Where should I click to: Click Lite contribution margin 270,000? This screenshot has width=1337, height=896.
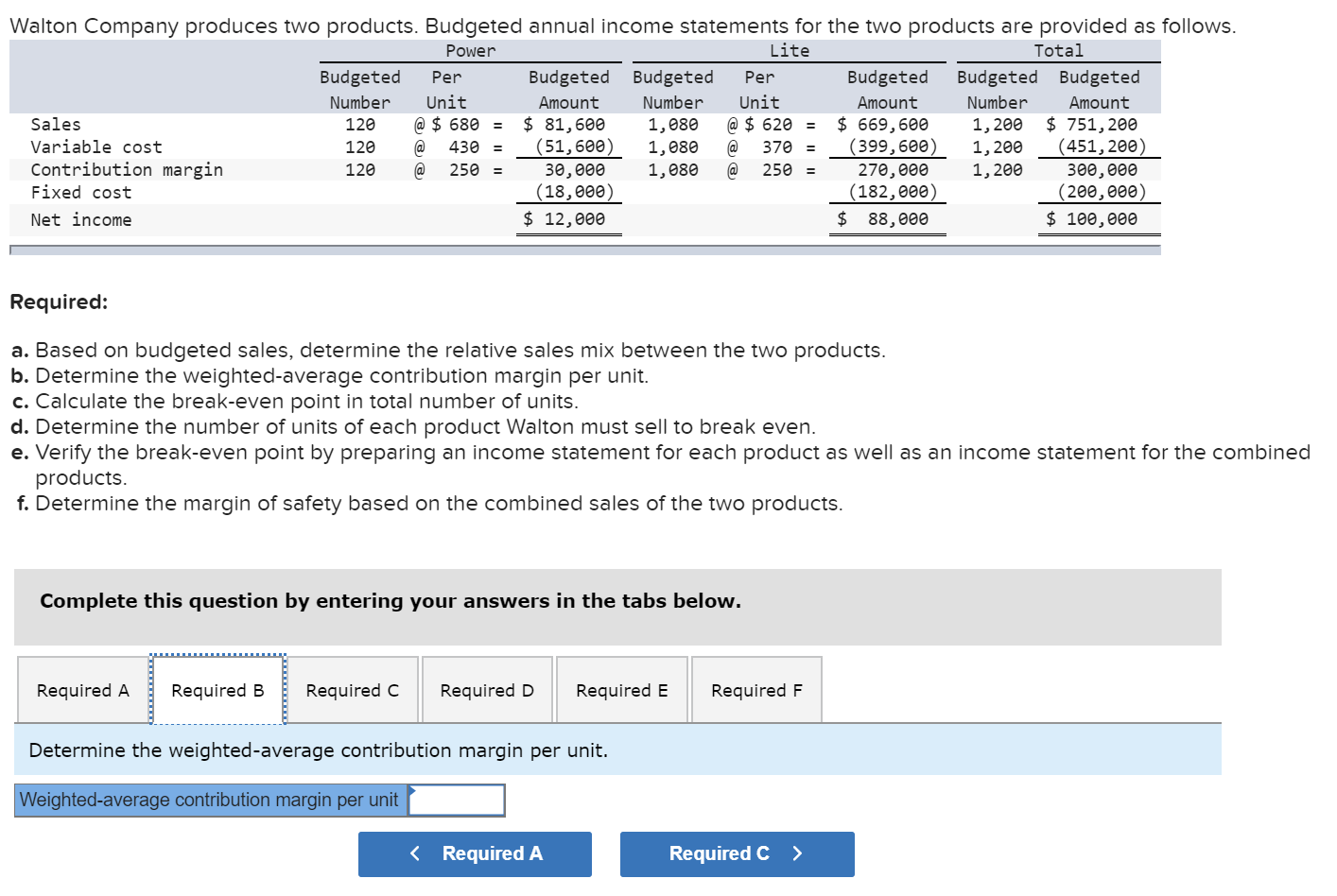click(894, 170)
